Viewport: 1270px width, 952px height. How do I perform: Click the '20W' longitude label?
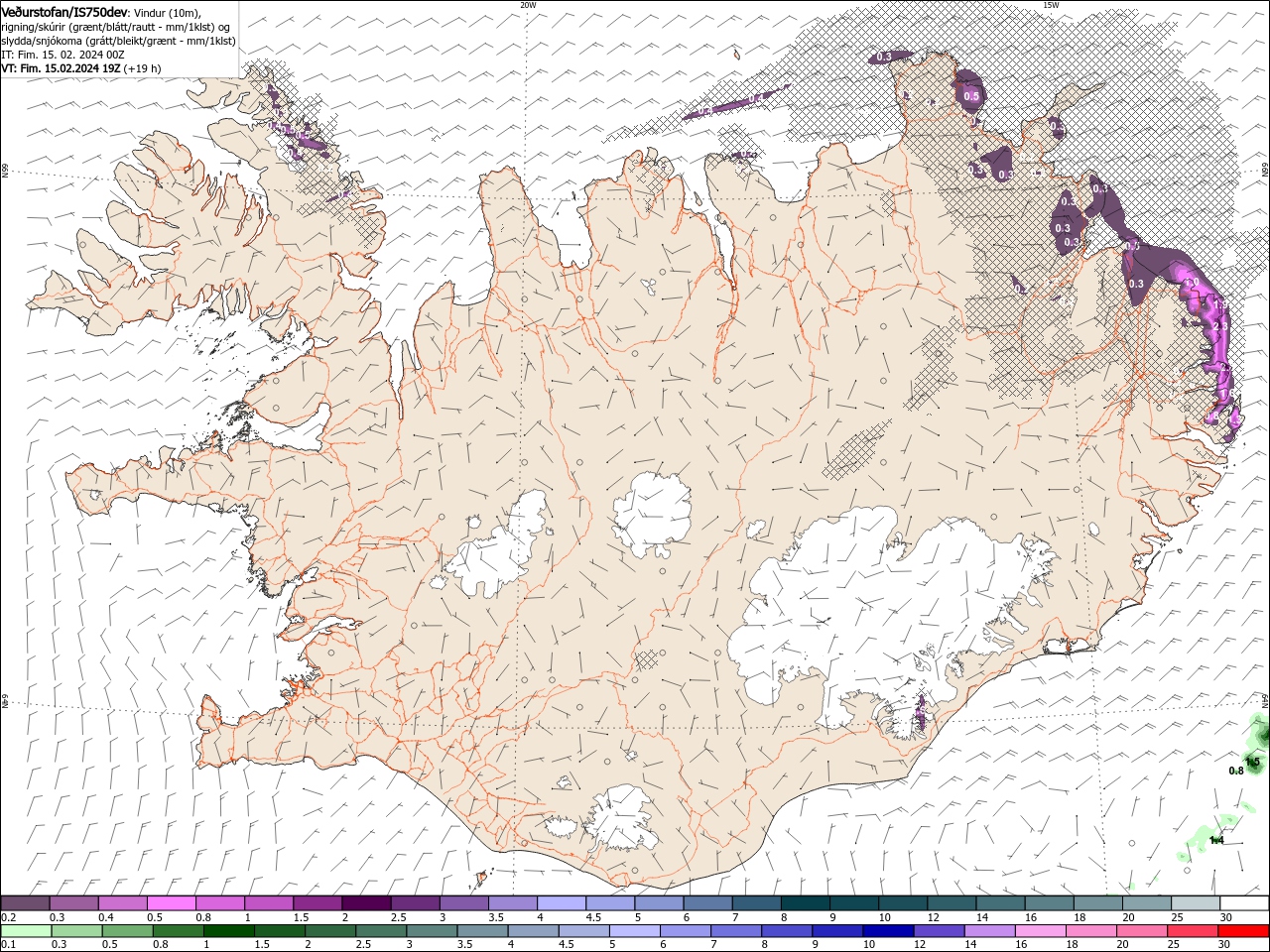pyautogui.click(x=528, y=5)
